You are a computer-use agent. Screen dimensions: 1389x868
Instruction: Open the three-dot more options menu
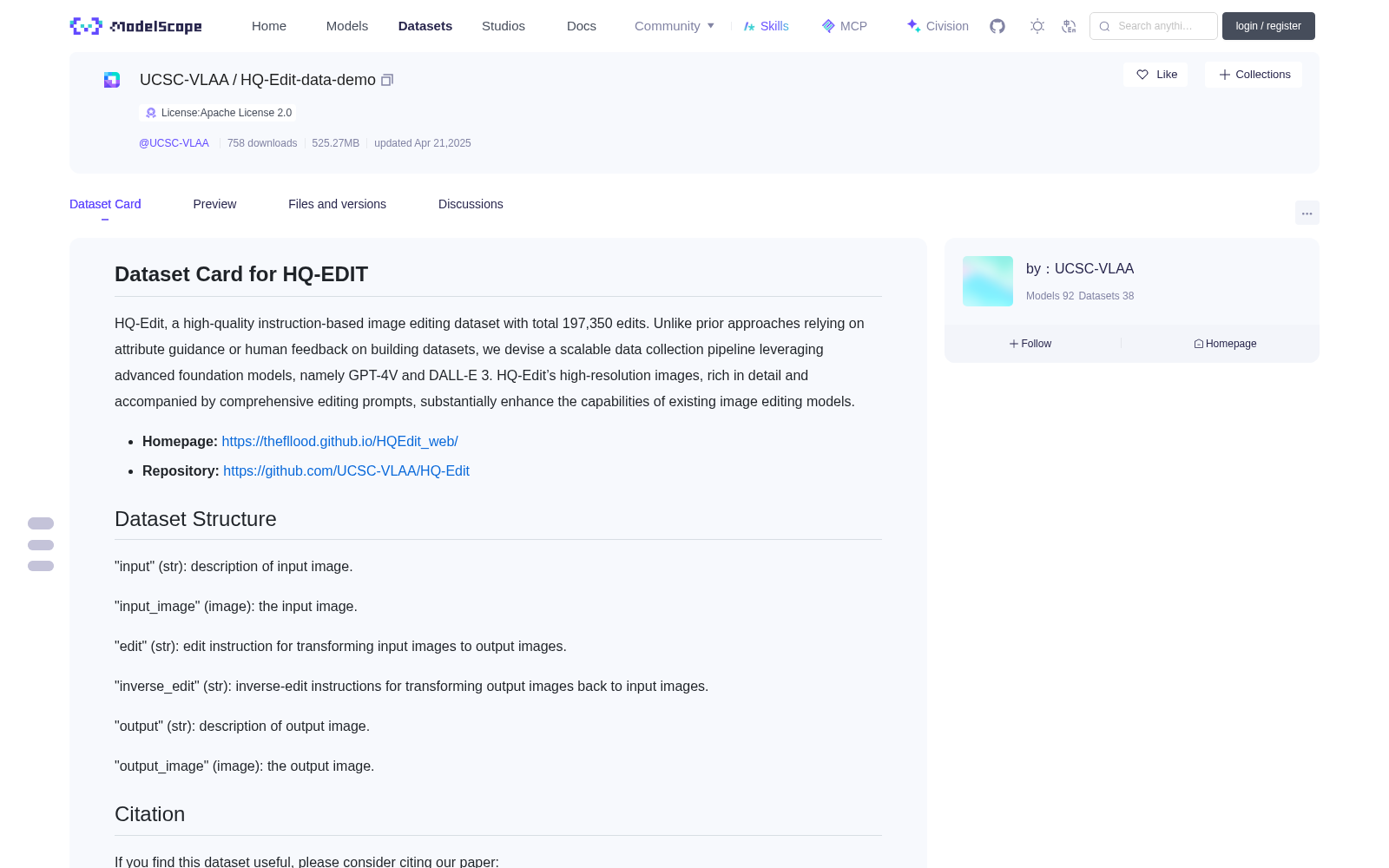click(1307, 213)
